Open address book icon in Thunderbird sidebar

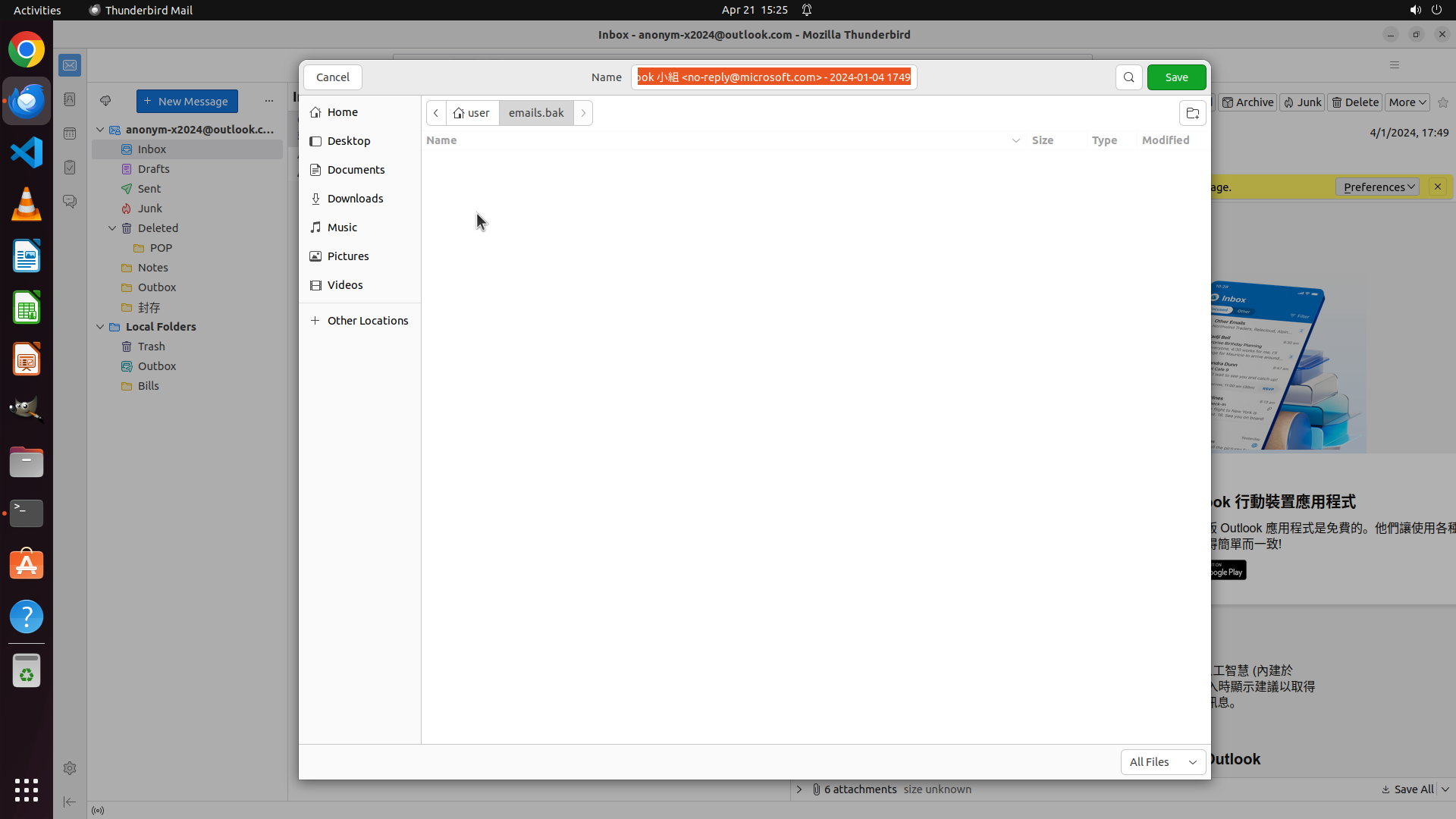tap(70, 99)
